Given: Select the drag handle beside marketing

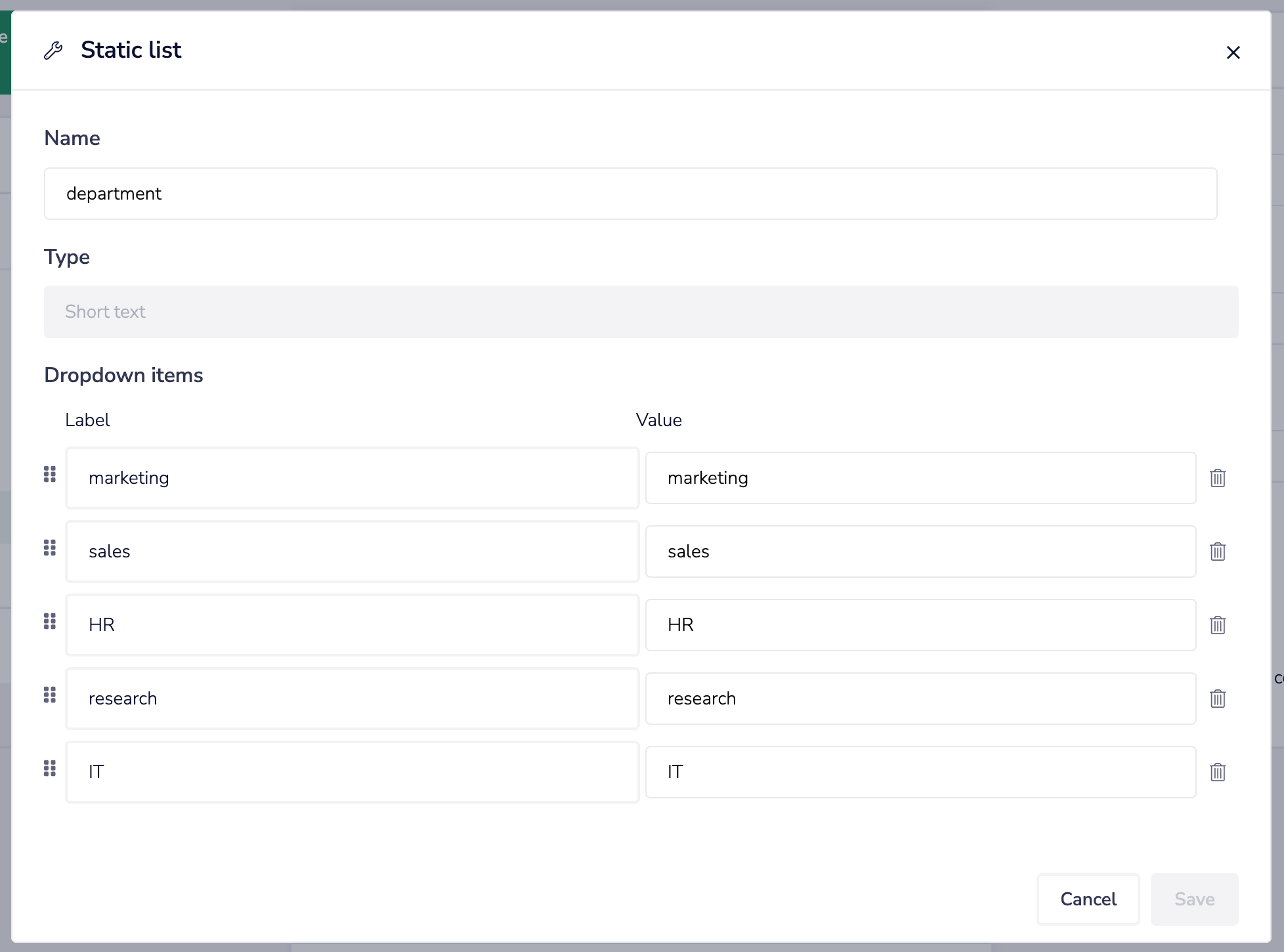Looking at the screenshot, I should [49, 475].
